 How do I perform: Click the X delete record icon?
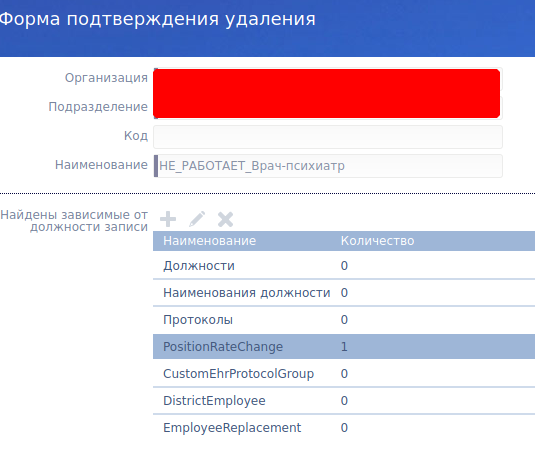[226, 219]
